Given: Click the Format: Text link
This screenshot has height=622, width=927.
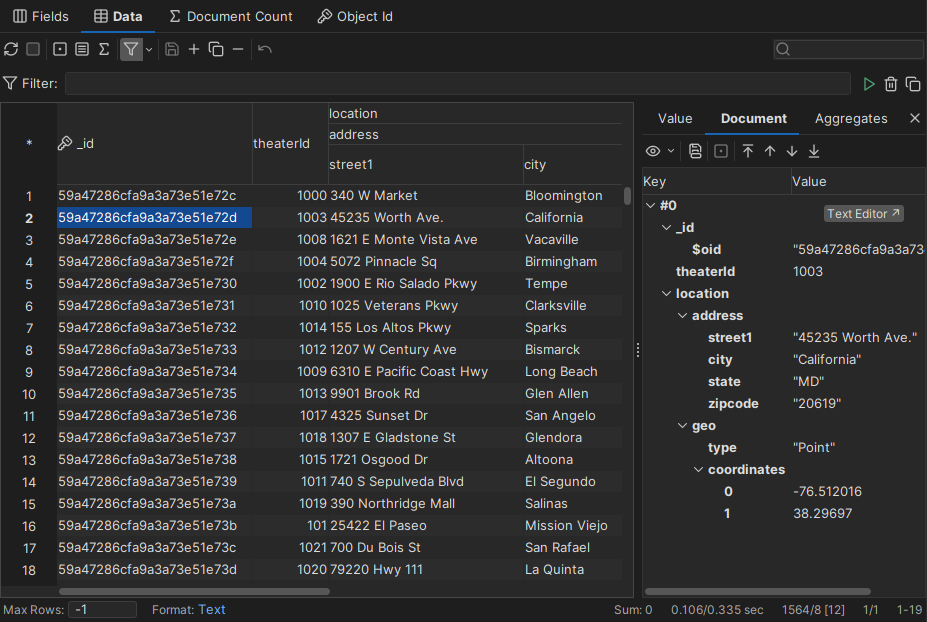Looking at the screenshot, I should point(211,608).
